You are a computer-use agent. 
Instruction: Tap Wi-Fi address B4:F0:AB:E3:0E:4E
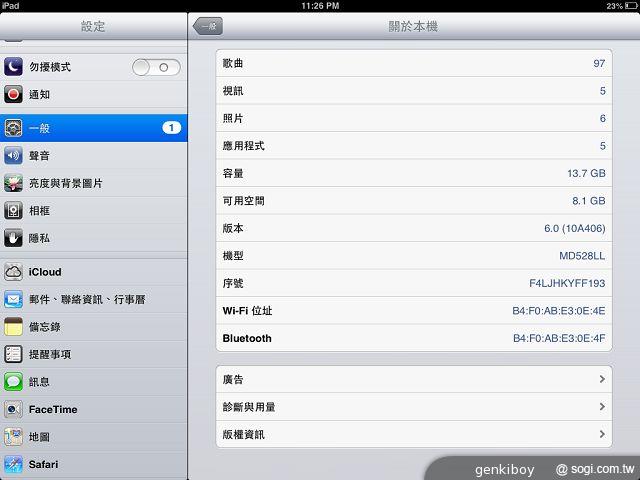(559, 311)
